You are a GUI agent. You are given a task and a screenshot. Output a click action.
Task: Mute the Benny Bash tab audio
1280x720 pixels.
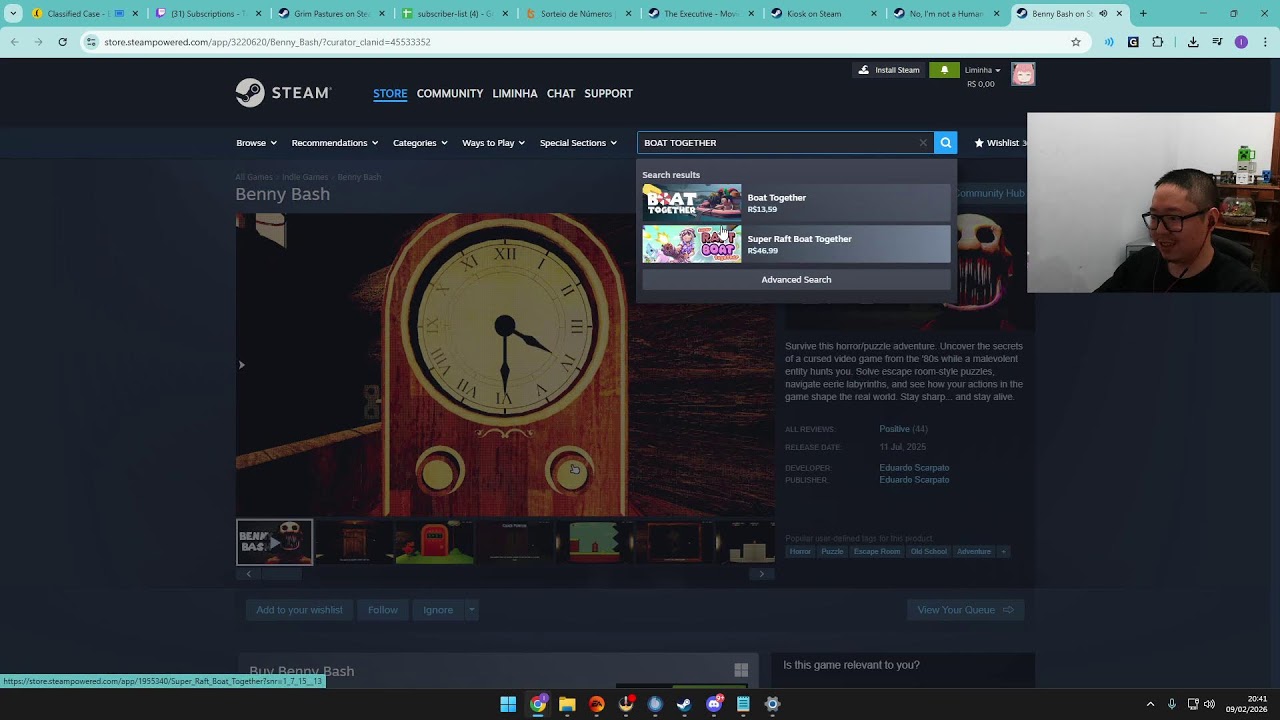[x=1103, y=14]
